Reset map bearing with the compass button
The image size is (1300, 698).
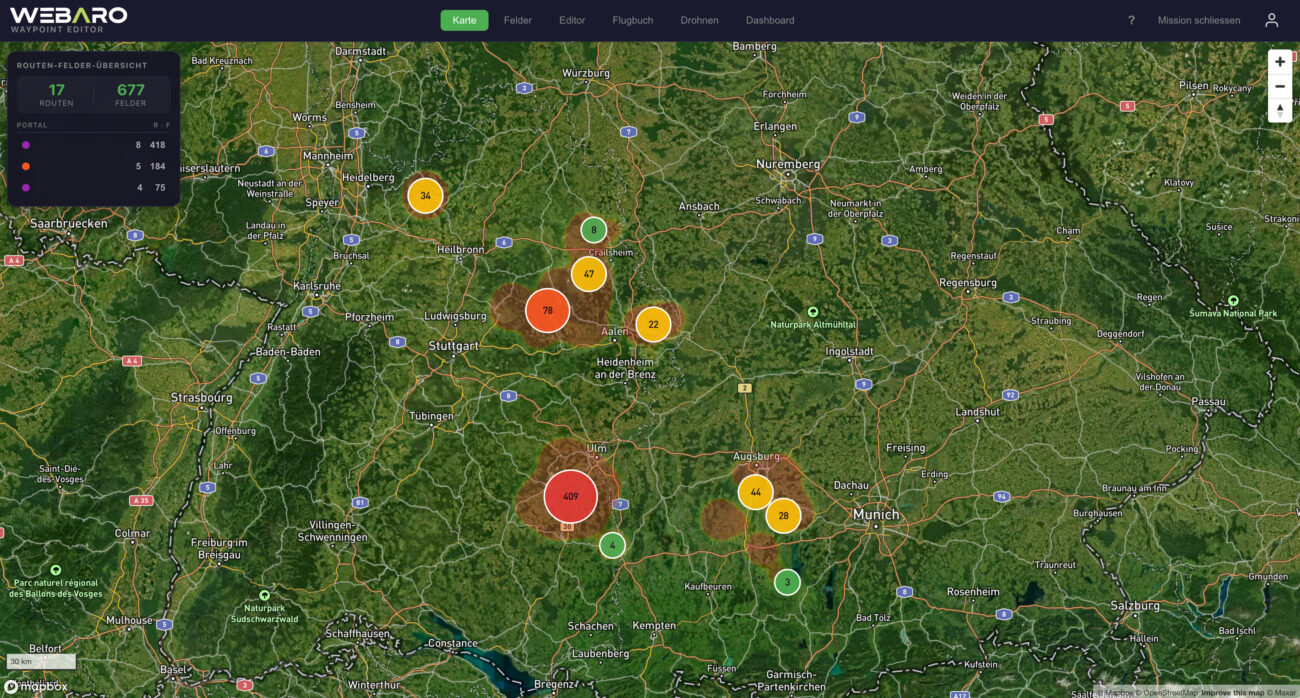tap(1280, 110)
